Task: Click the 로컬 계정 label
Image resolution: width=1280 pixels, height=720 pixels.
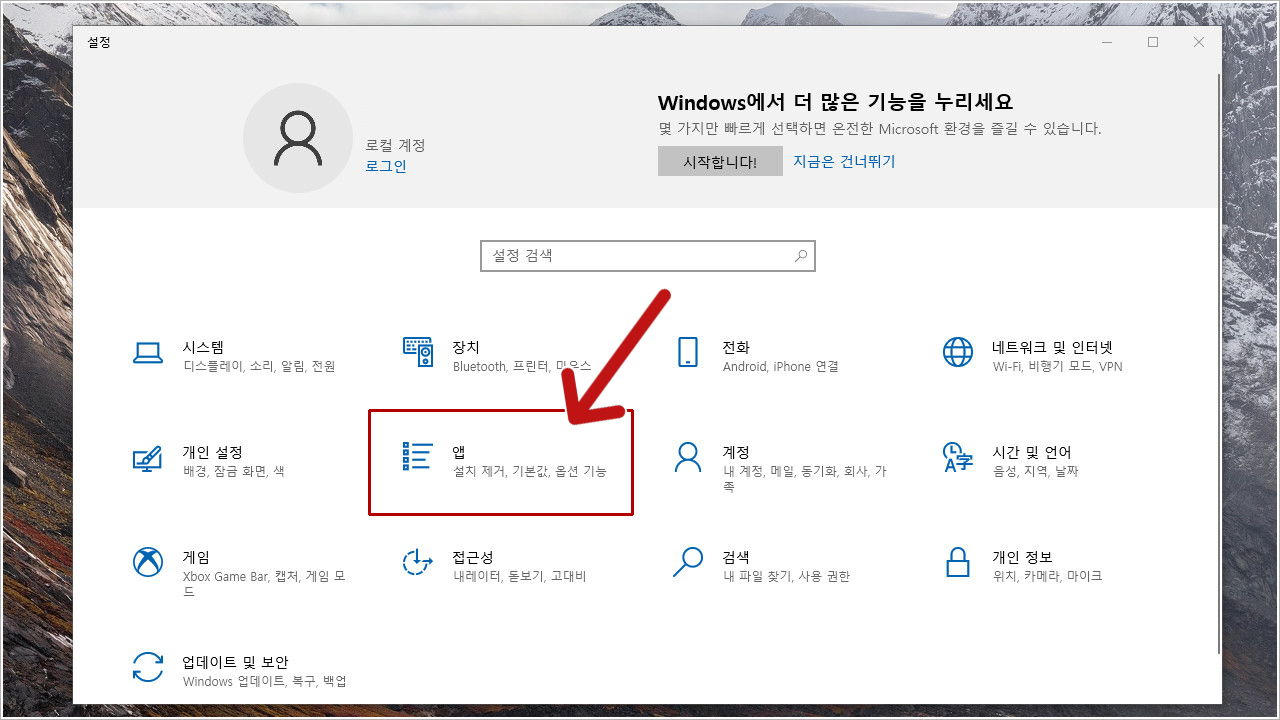Action: click(395, 145)
